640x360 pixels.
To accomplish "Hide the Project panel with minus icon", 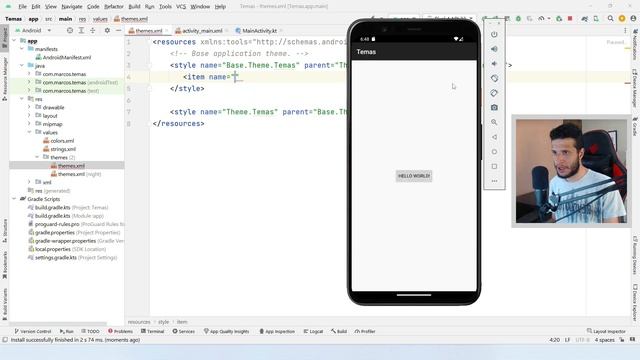I will click(118, 31).
